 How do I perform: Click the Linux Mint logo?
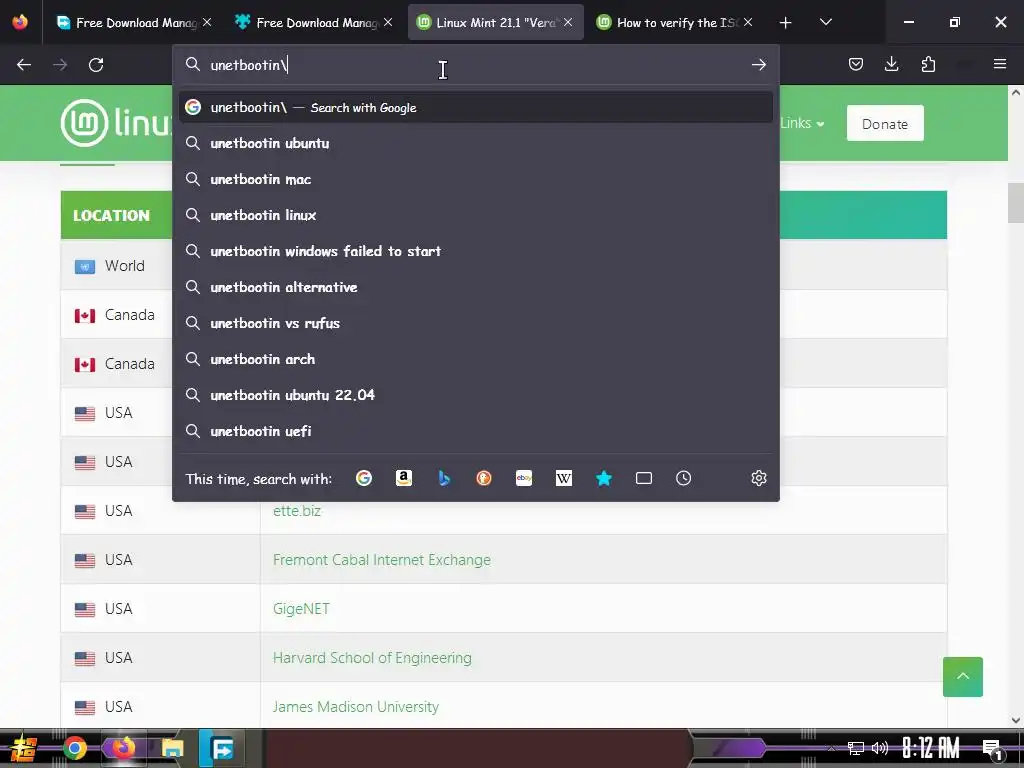tap(116, 123)
